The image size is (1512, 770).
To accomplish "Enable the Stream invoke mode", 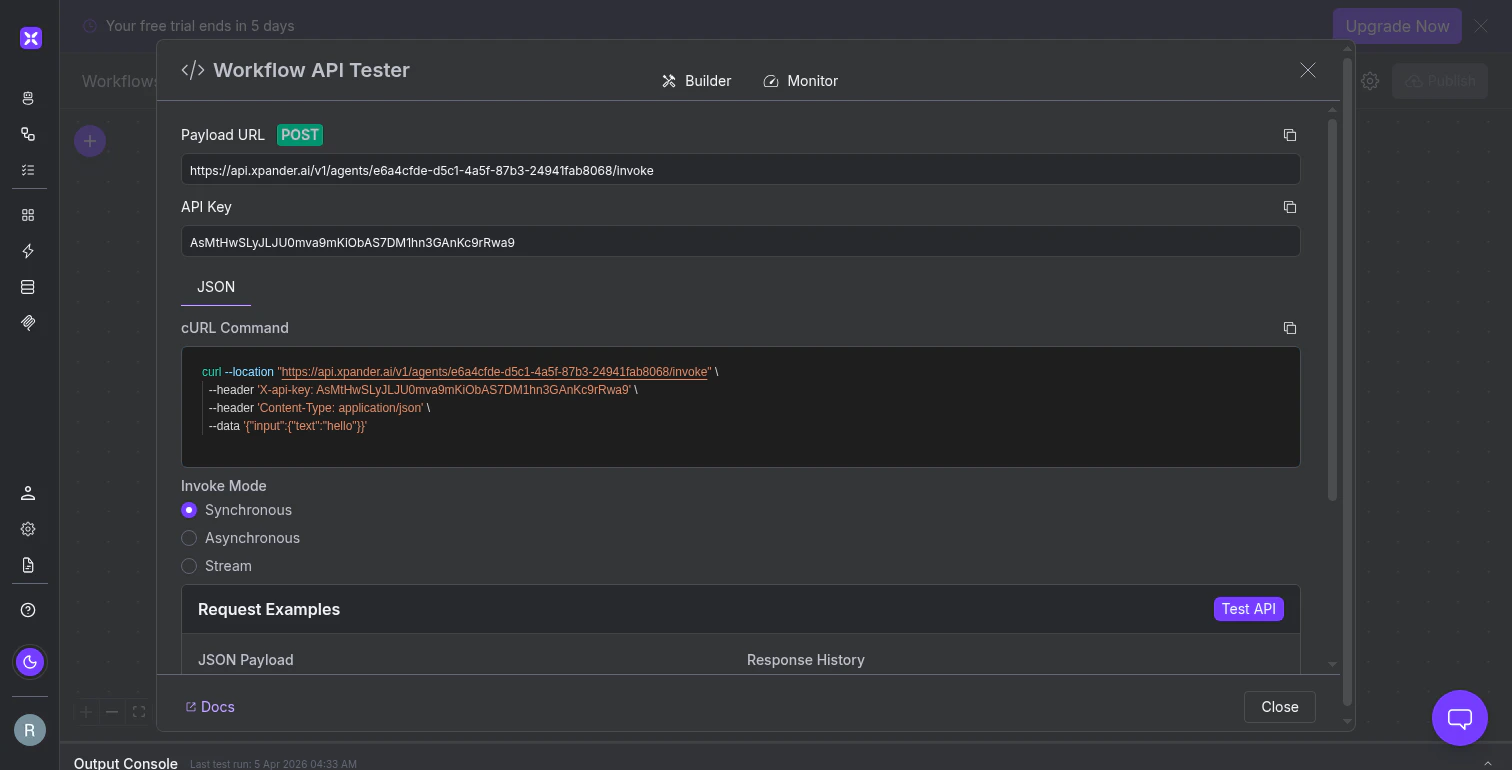I will tap(189, 566).
